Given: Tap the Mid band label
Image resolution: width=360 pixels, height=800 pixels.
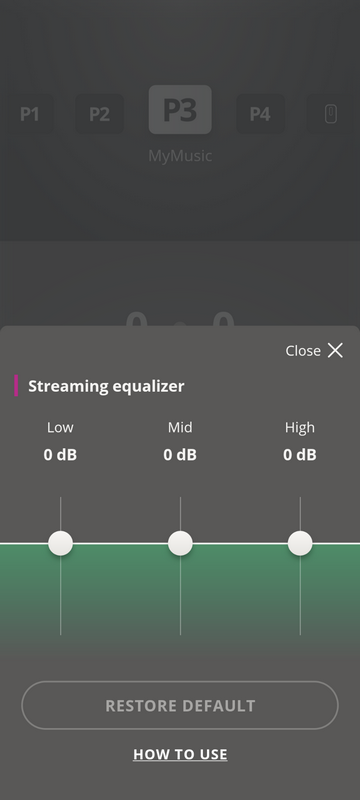Looking at the screenshot, I should [180, 428].
